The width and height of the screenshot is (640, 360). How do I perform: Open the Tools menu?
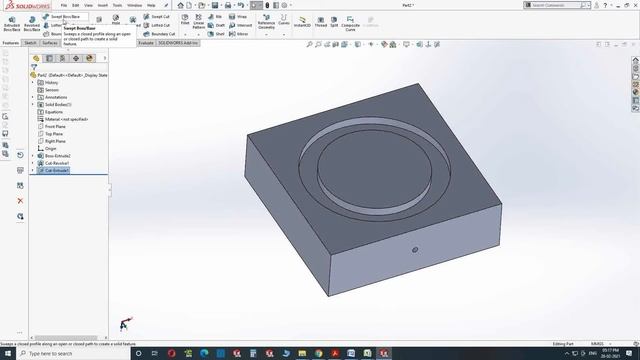tap(117, 5)
